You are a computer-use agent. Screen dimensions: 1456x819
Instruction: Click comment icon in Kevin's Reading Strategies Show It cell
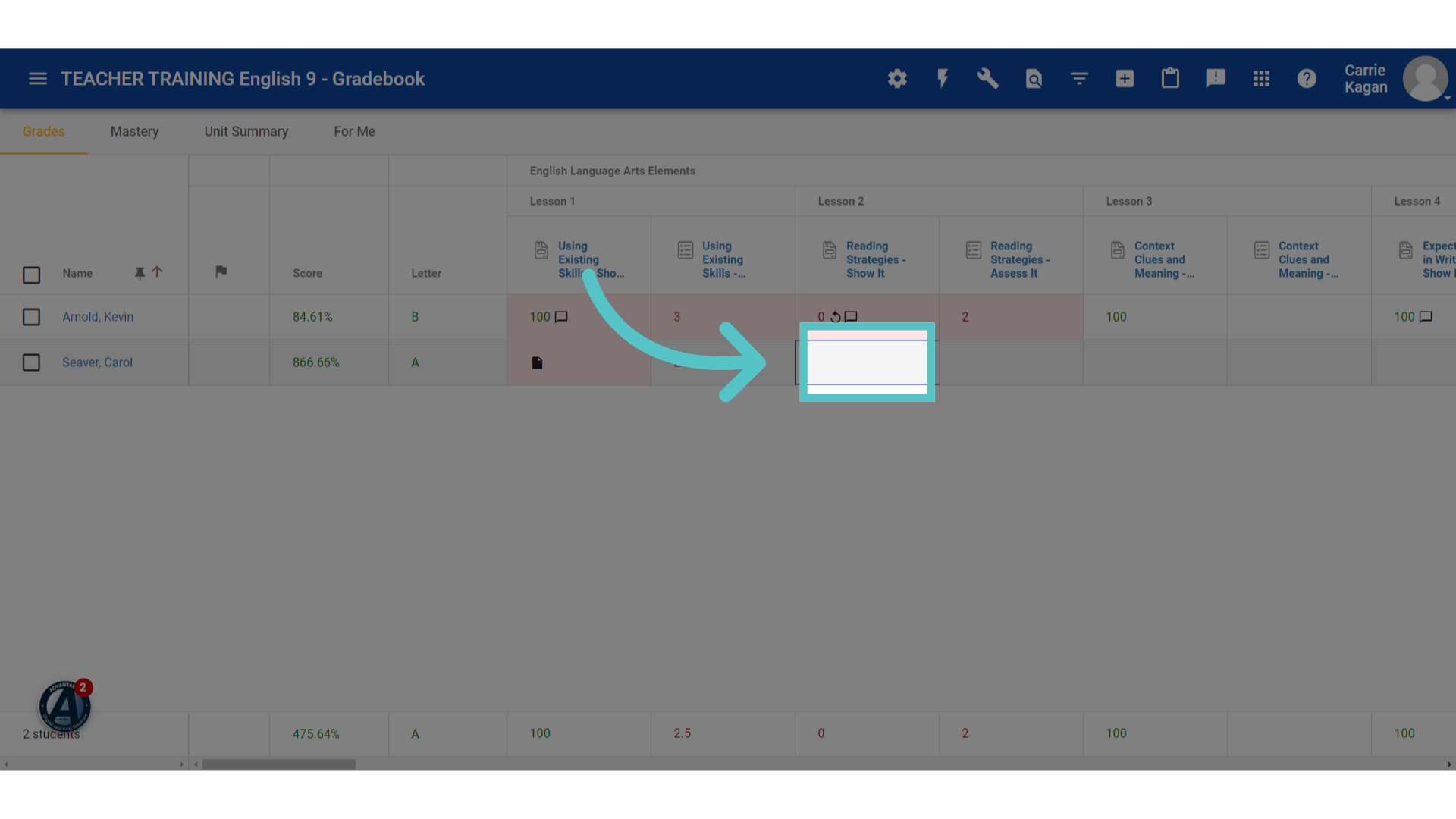coord(851,317)
